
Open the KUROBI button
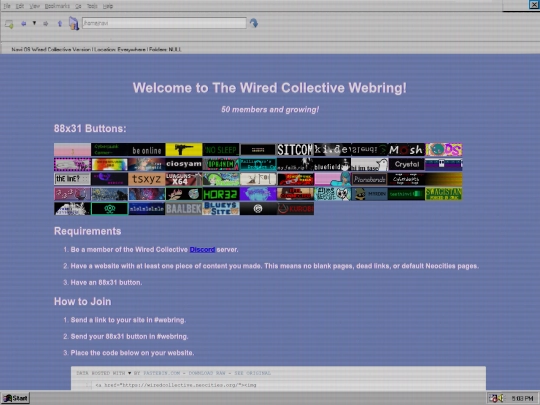295,209
